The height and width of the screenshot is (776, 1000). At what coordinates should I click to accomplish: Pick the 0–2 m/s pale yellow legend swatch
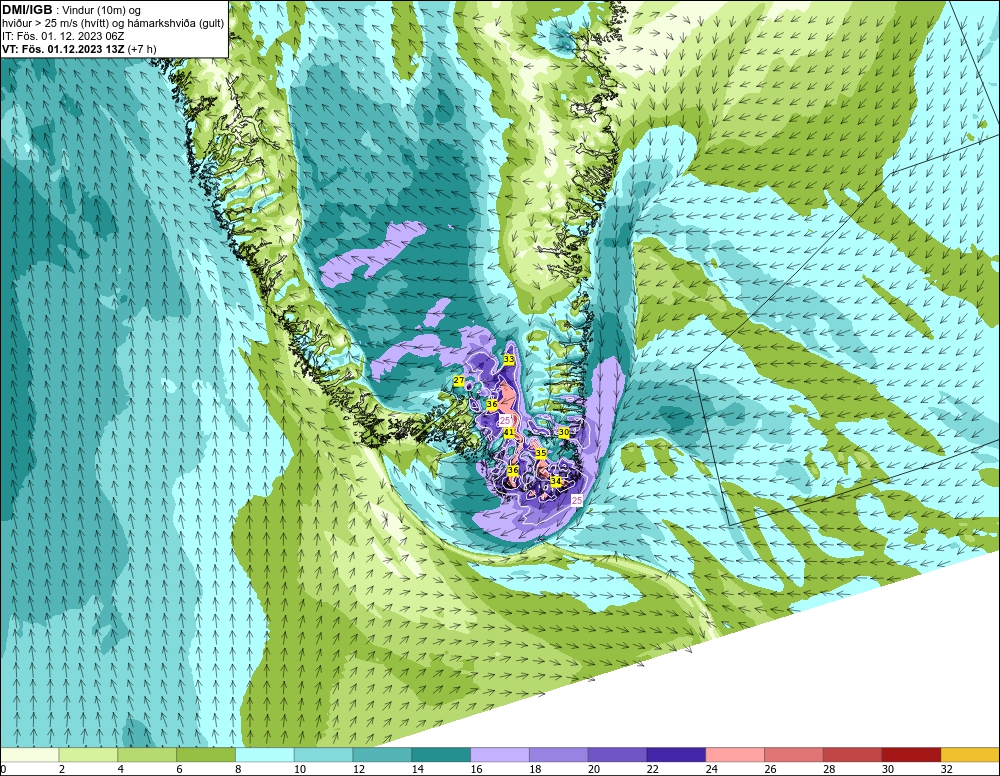[x=30, y=755]
